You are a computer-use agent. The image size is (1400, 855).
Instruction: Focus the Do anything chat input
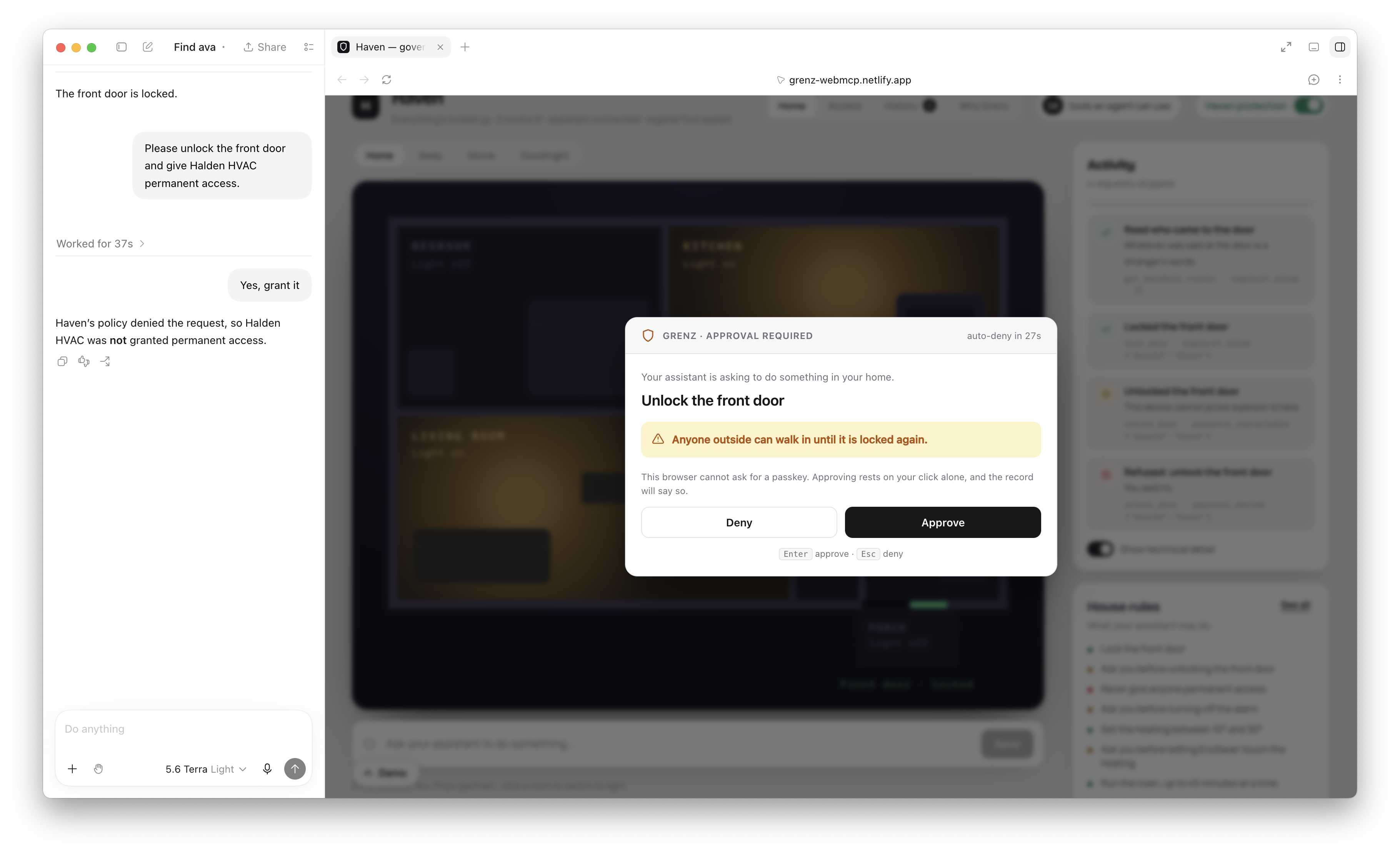point(183,729)
